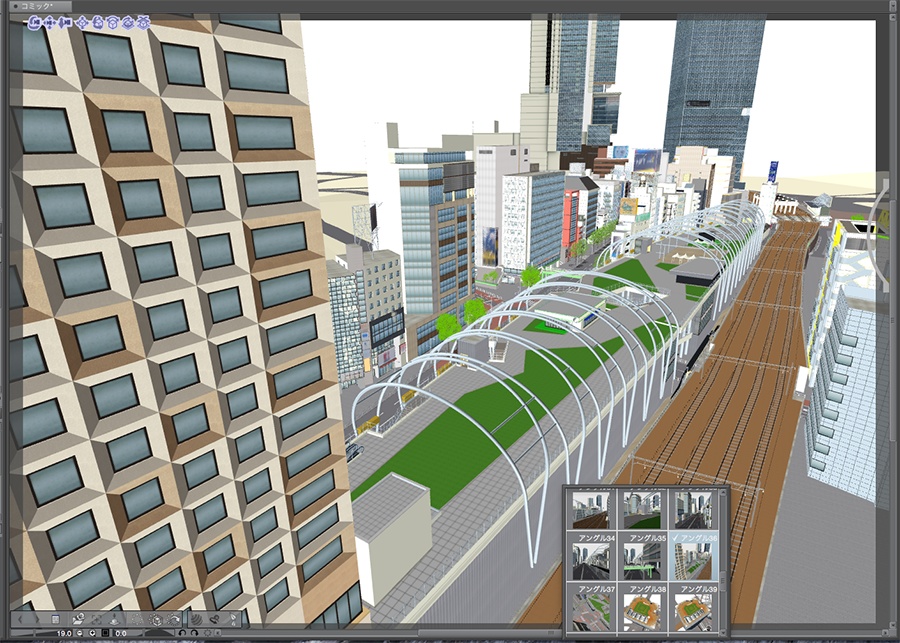Viewport: 900px width, 643px height.
Task: Select the camera dolly (forward/back) tool
Action: click(64, 22)
